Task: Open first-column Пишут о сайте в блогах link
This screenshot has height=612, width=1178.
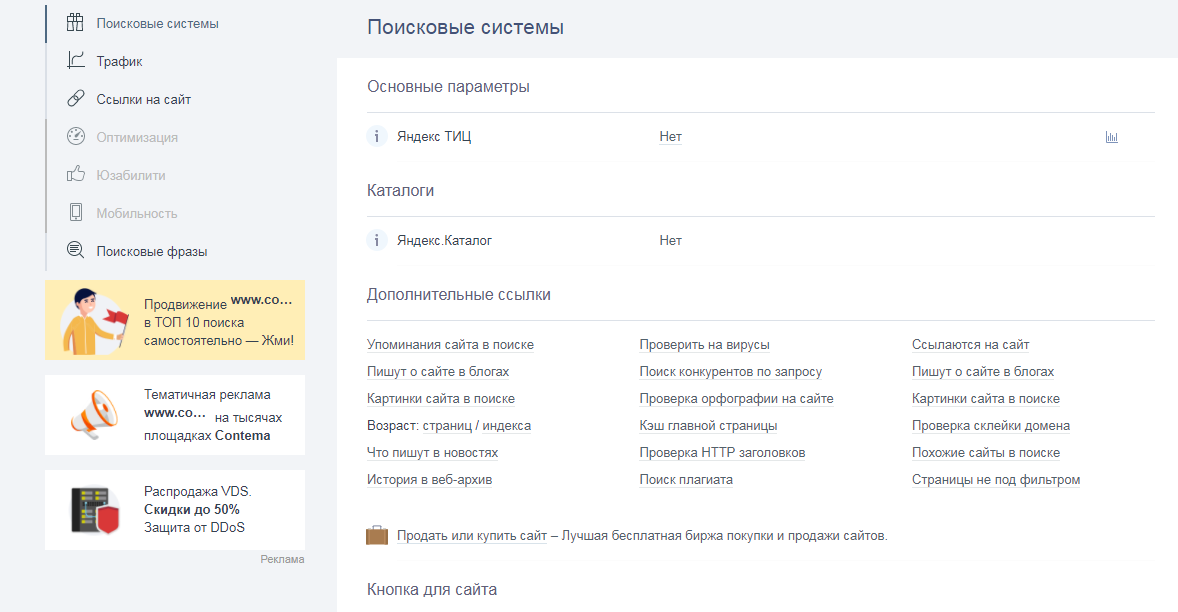Action: pos(438,372)
